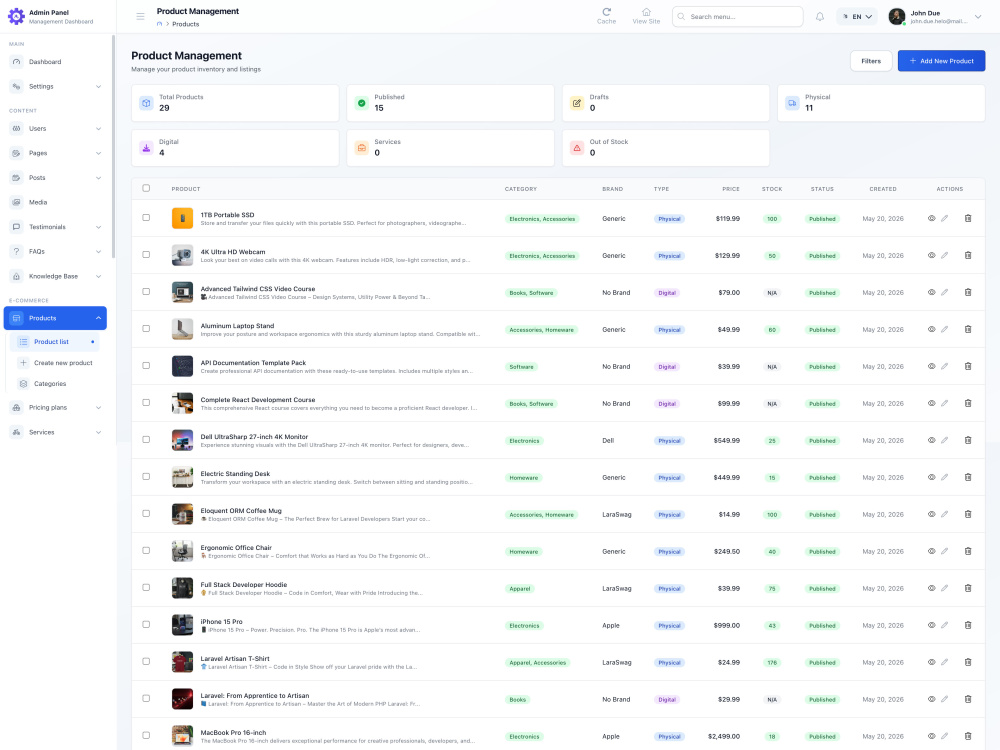Go to Dashboard in sidebar
Screen dimensions: 1000x750
55,62
